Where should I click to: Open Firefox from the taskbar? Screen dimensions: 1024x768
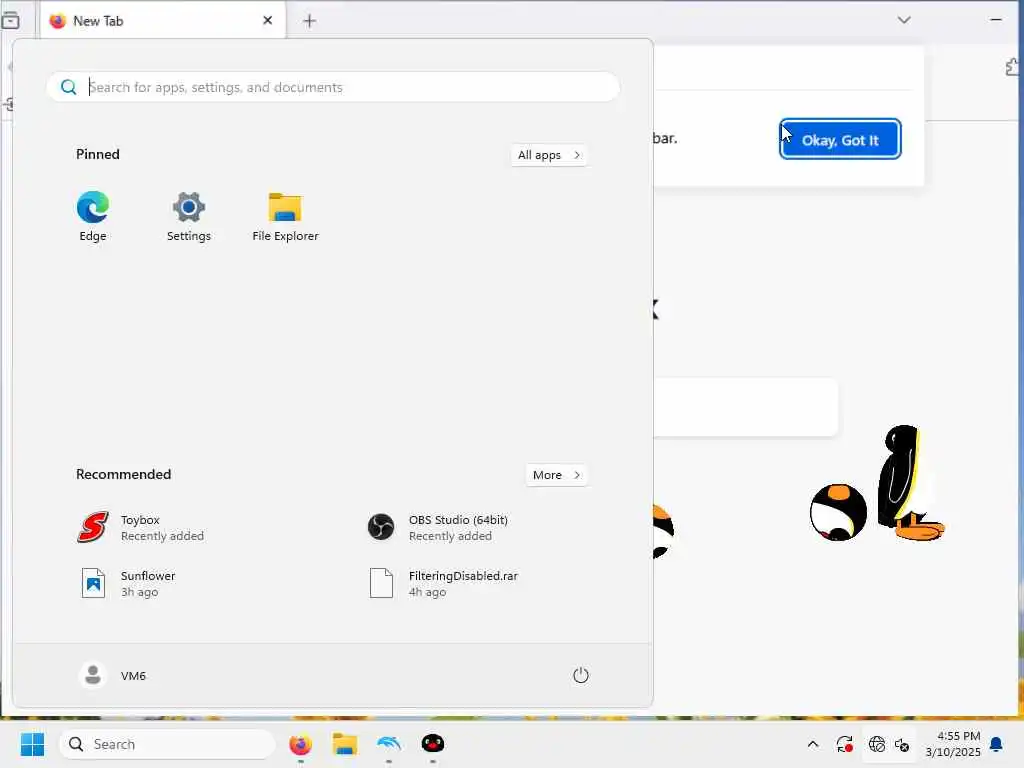click(300, 744)
